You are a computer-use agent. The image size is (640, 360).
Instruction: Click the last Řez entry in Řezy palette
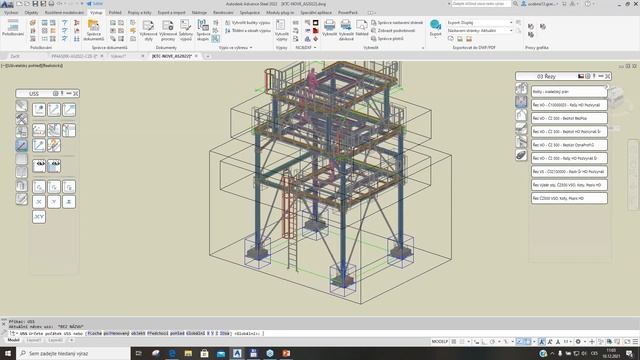pyautogui.click(x=569, y=198)
